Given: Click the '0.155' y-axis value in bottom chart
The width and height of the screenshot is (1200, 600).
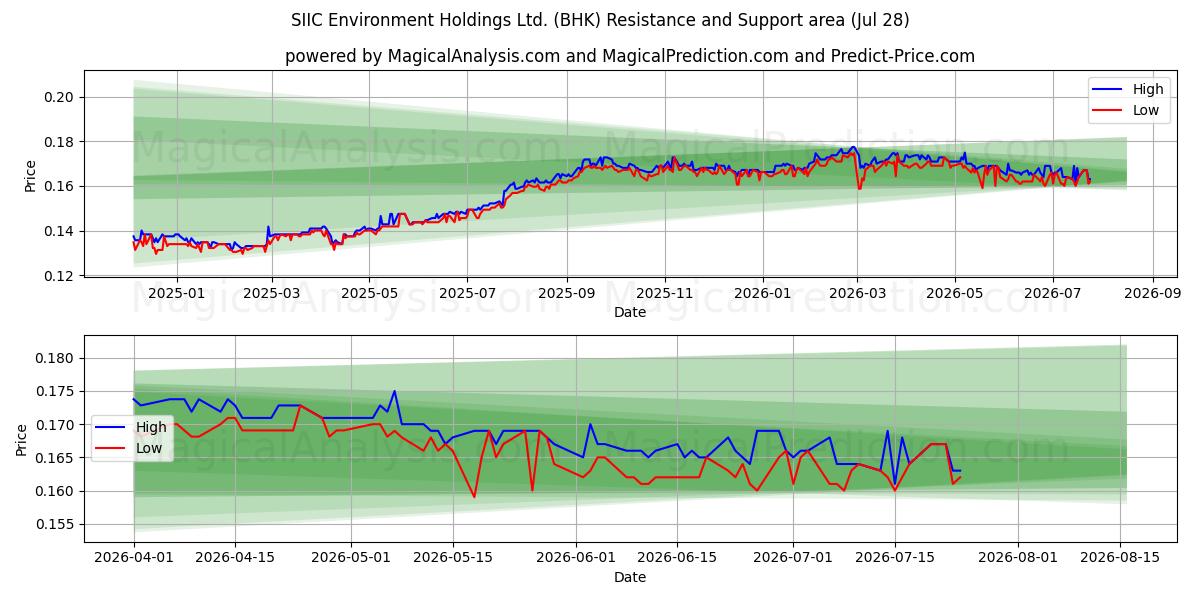Looking at the screenshot, I should click(56, 525).
